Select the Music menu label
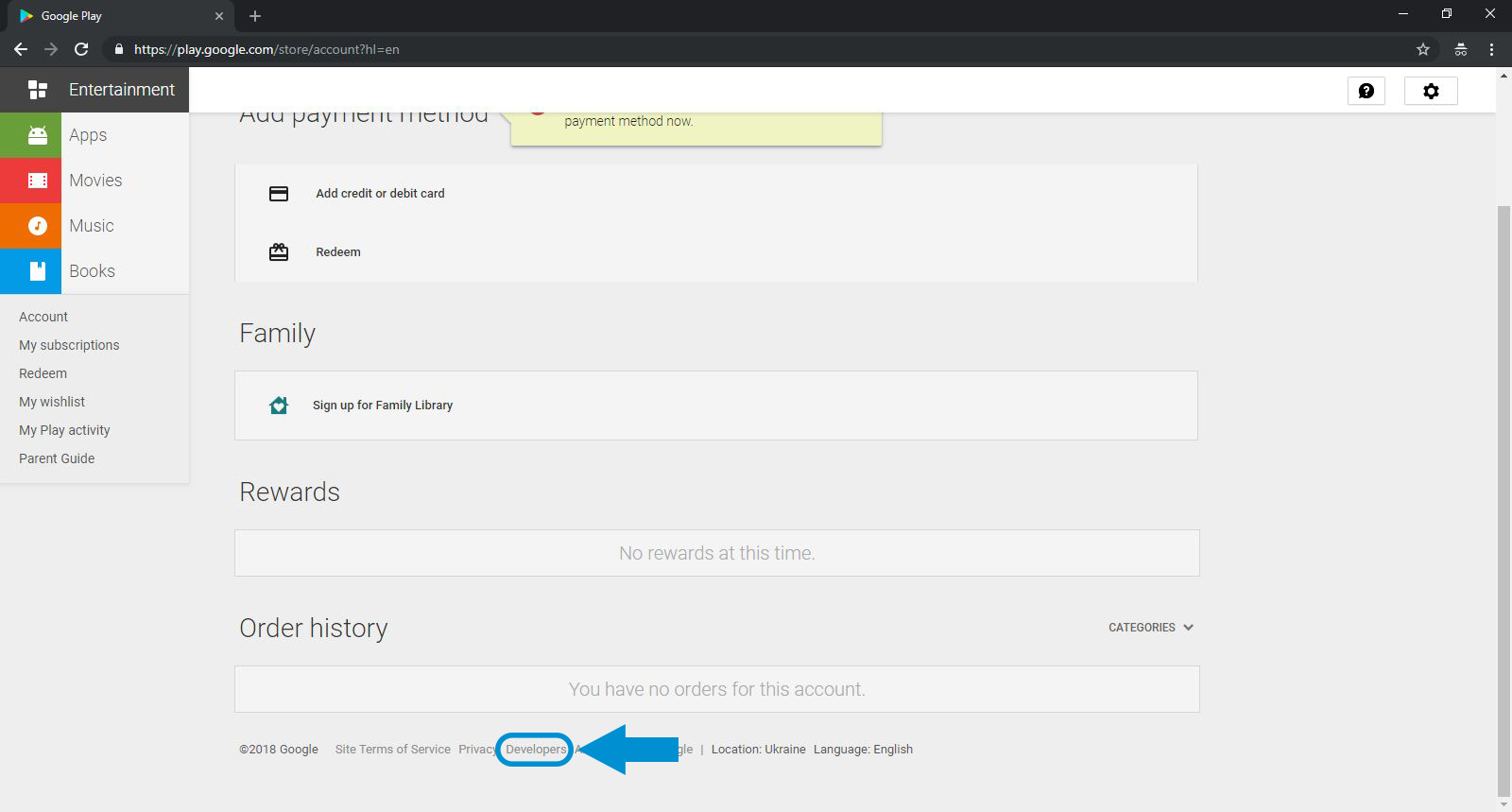Viewport: 1512px width, 812px height. (92, 226)
